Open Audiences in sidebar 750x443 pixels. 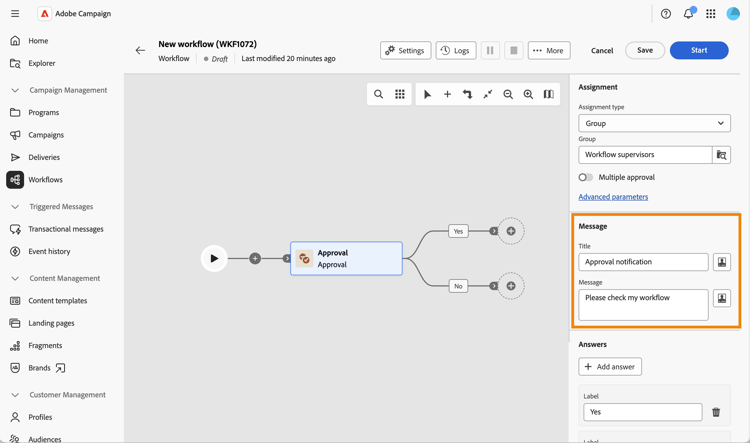(x=44, y=439)
